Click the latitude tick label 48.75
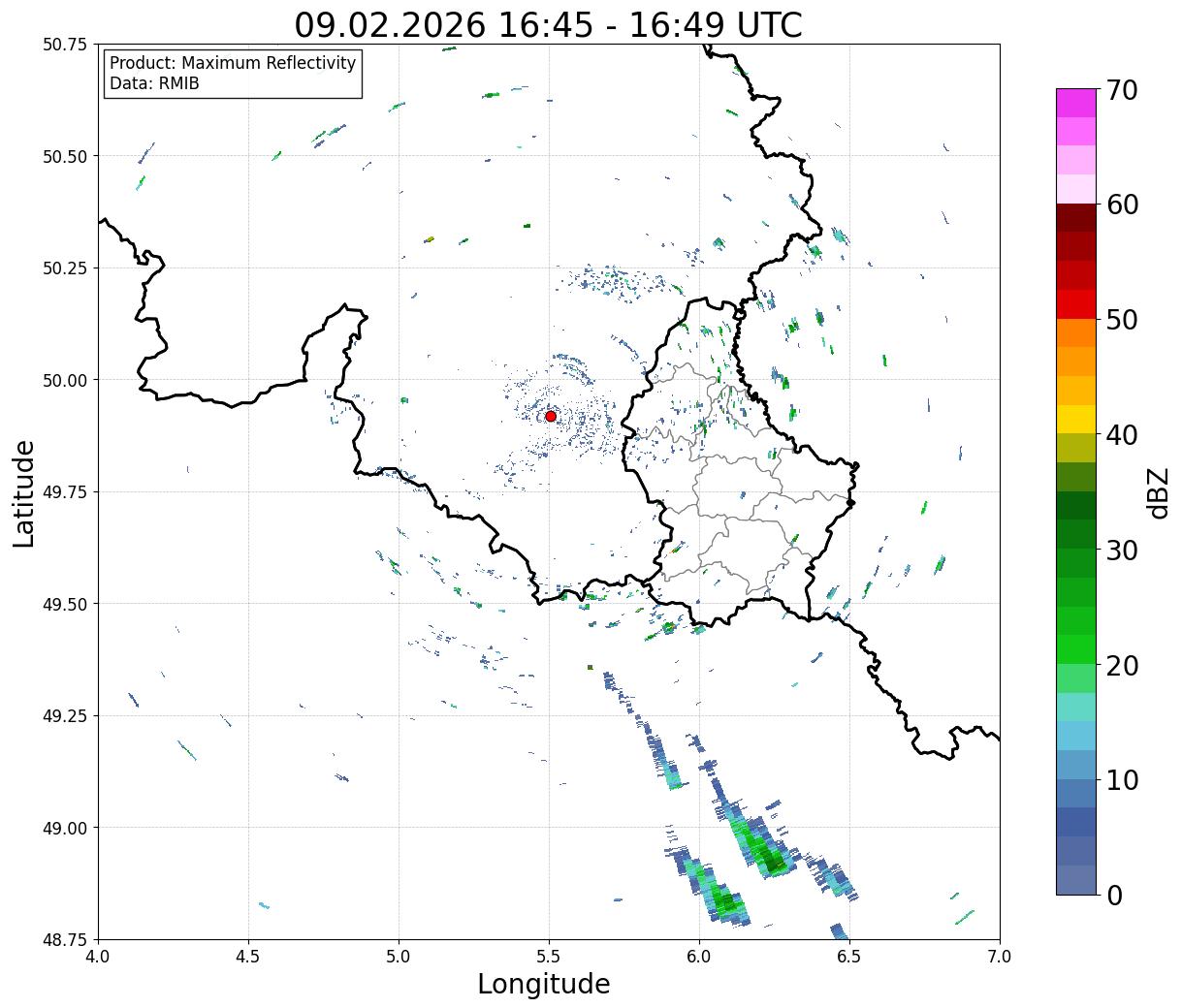Viewport: 1182px width, 1008px height. point(65,939)
